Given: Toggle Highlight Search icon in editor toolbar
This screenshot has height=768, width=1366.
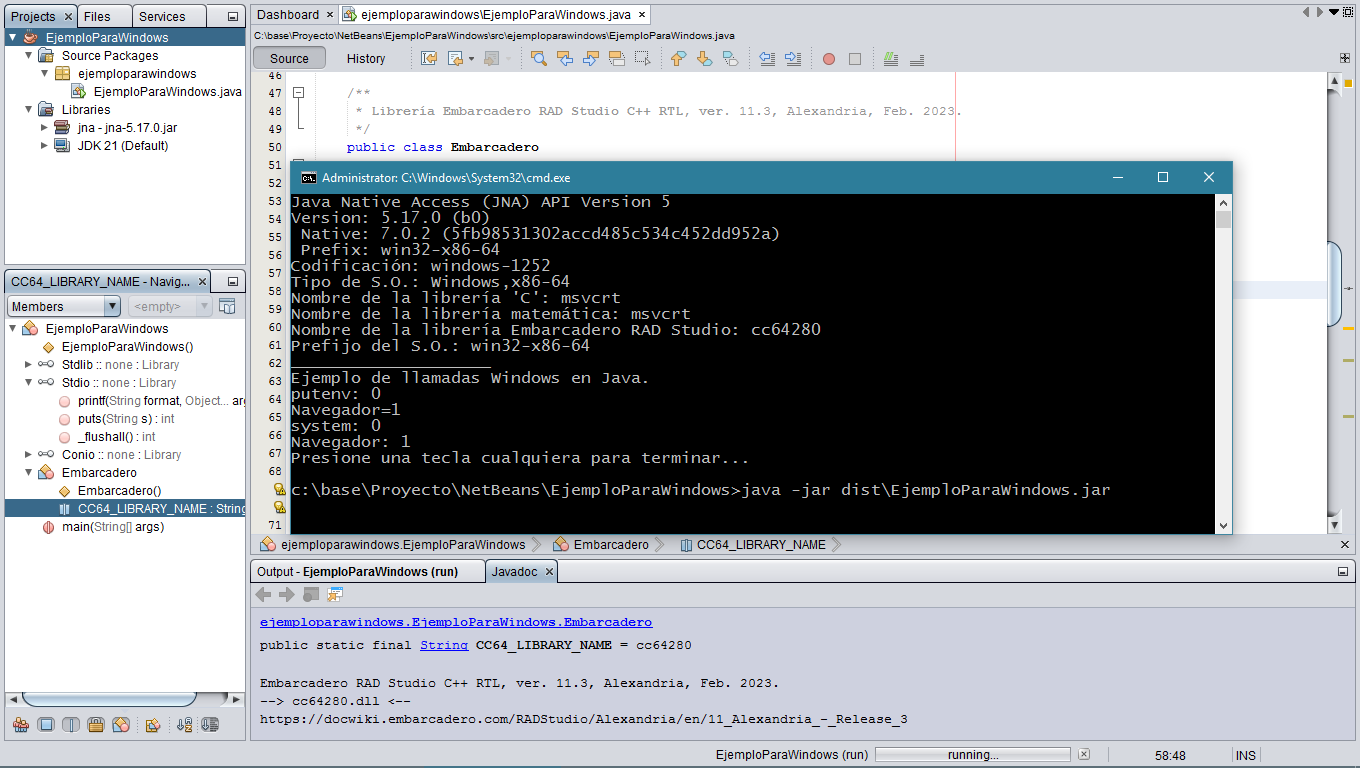Looking at the screenshot, I should [617, 59].
